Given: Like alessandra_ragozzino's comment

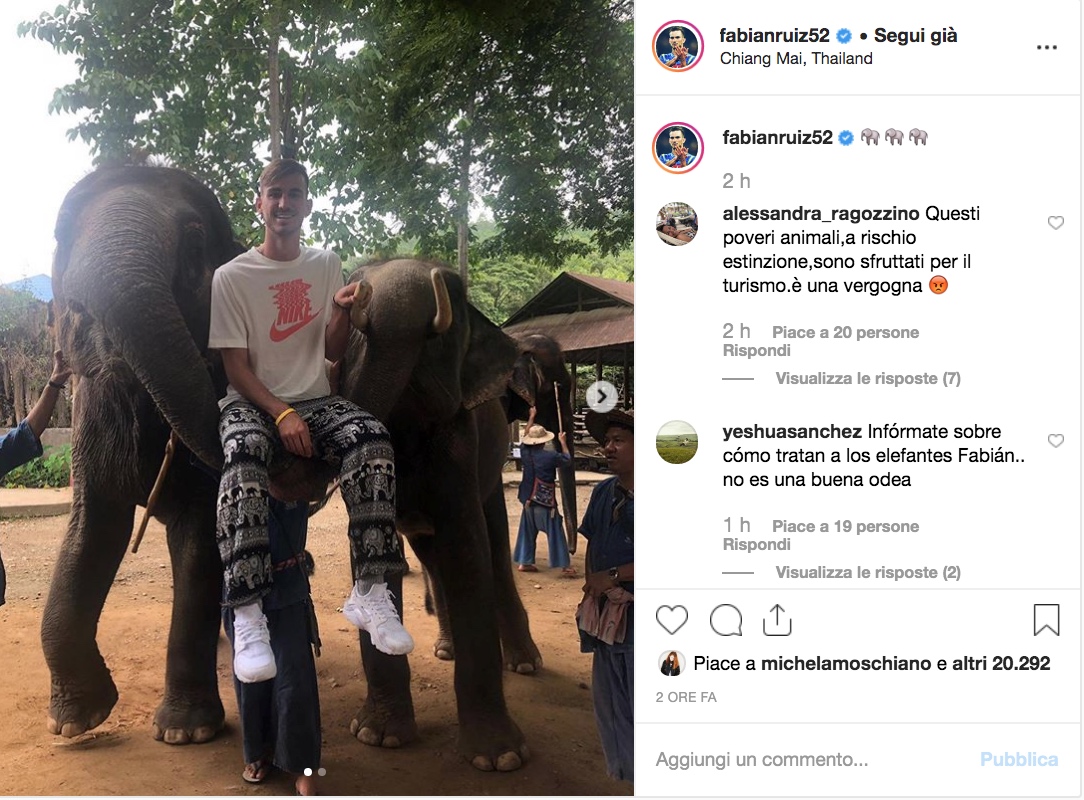Looking at the screenshot, I should pos(1055,223).
